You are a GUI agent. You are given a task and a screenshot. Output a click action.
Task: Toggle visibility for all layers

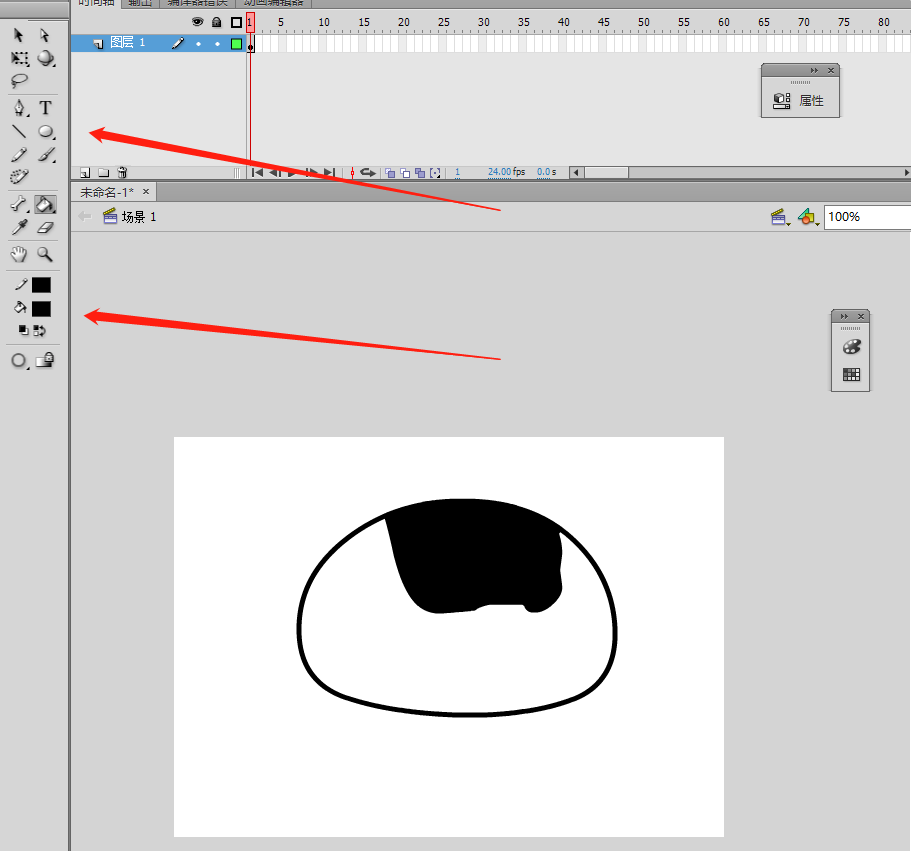coord(198,22)
